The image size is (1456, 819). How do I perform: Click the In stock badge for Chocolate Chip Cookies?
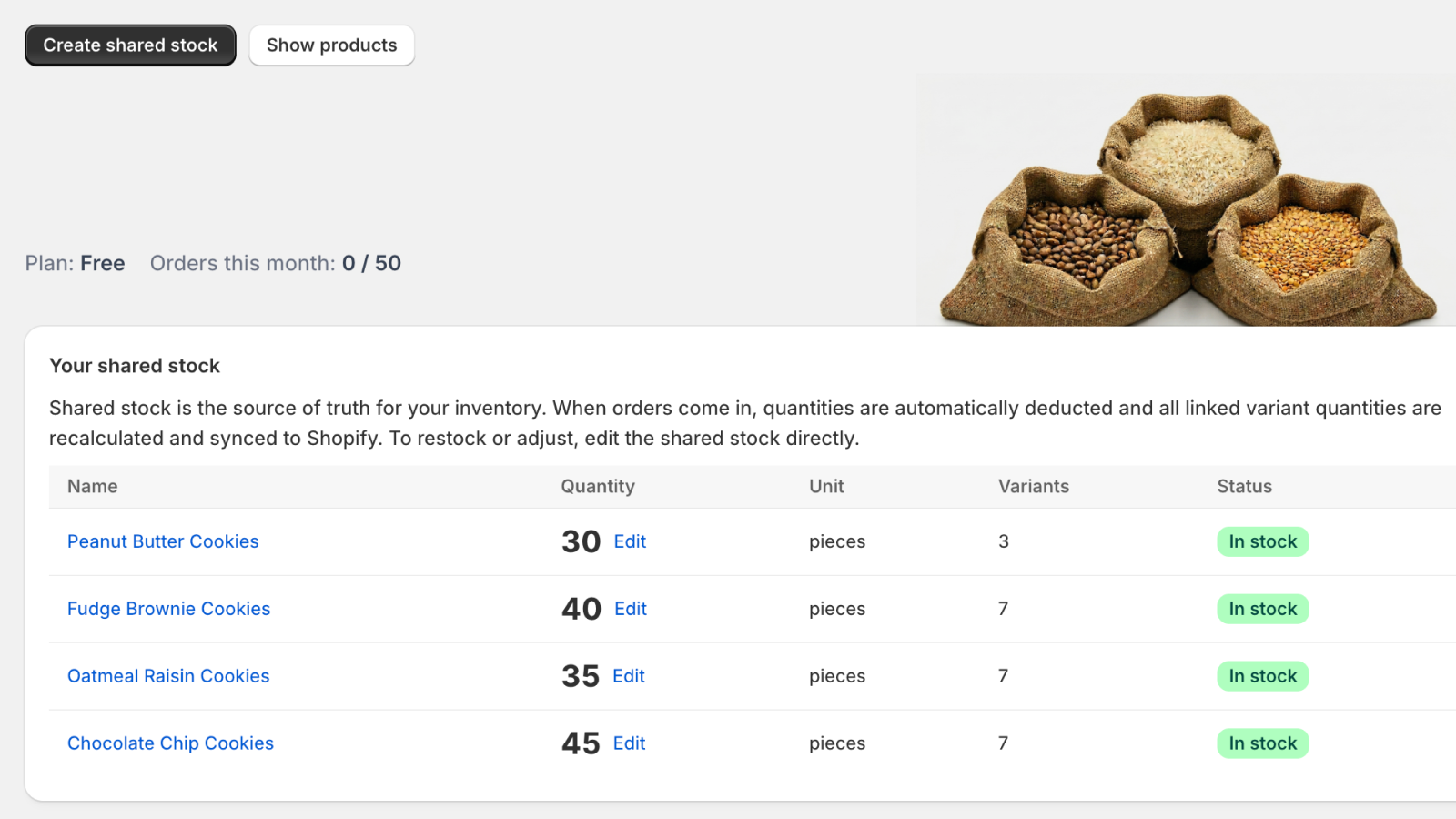1262,743
